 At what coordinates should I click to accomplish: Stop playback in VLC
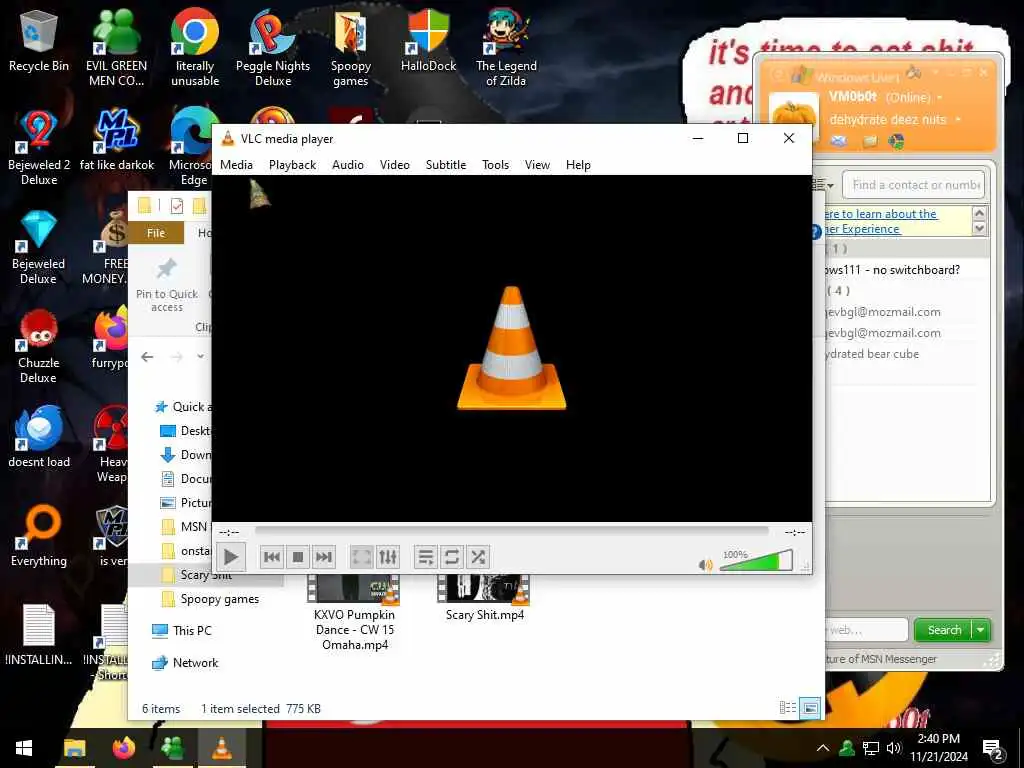(298, 557)
